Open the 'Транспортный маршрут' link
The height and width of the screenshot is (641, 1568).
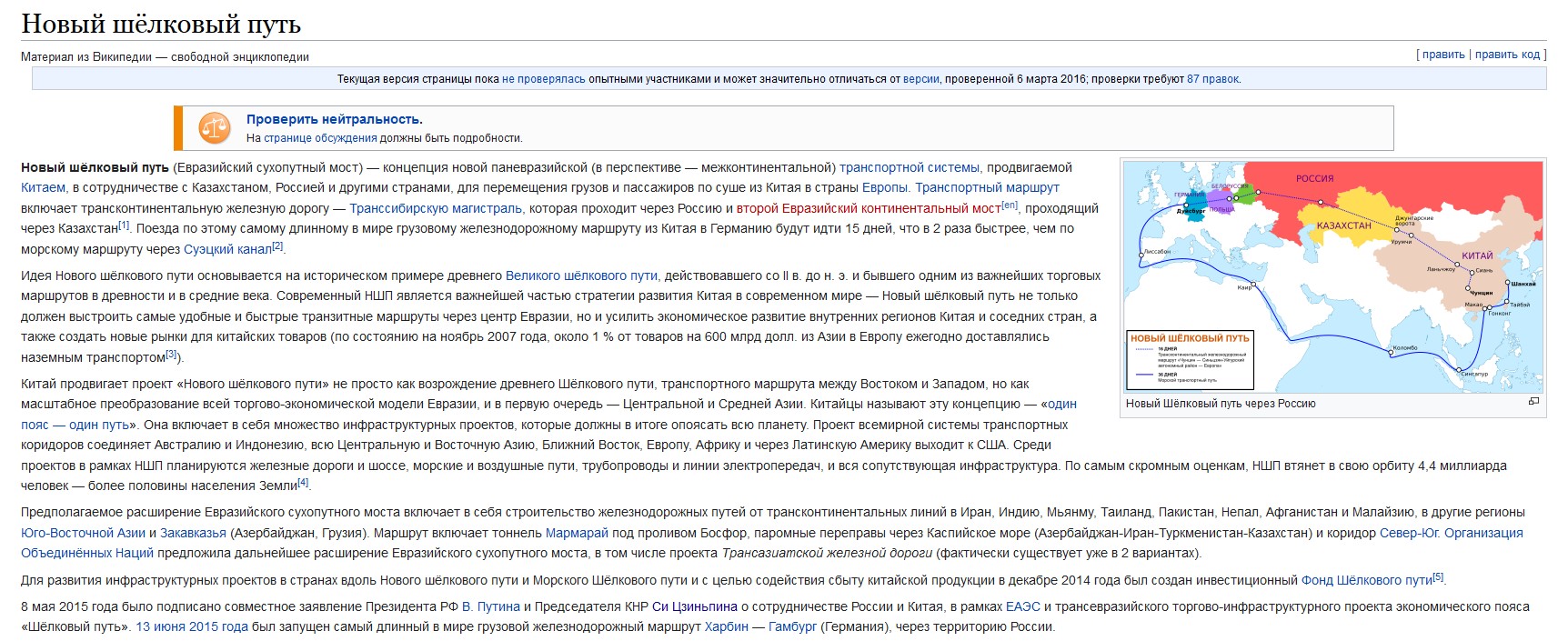point(987,187)
